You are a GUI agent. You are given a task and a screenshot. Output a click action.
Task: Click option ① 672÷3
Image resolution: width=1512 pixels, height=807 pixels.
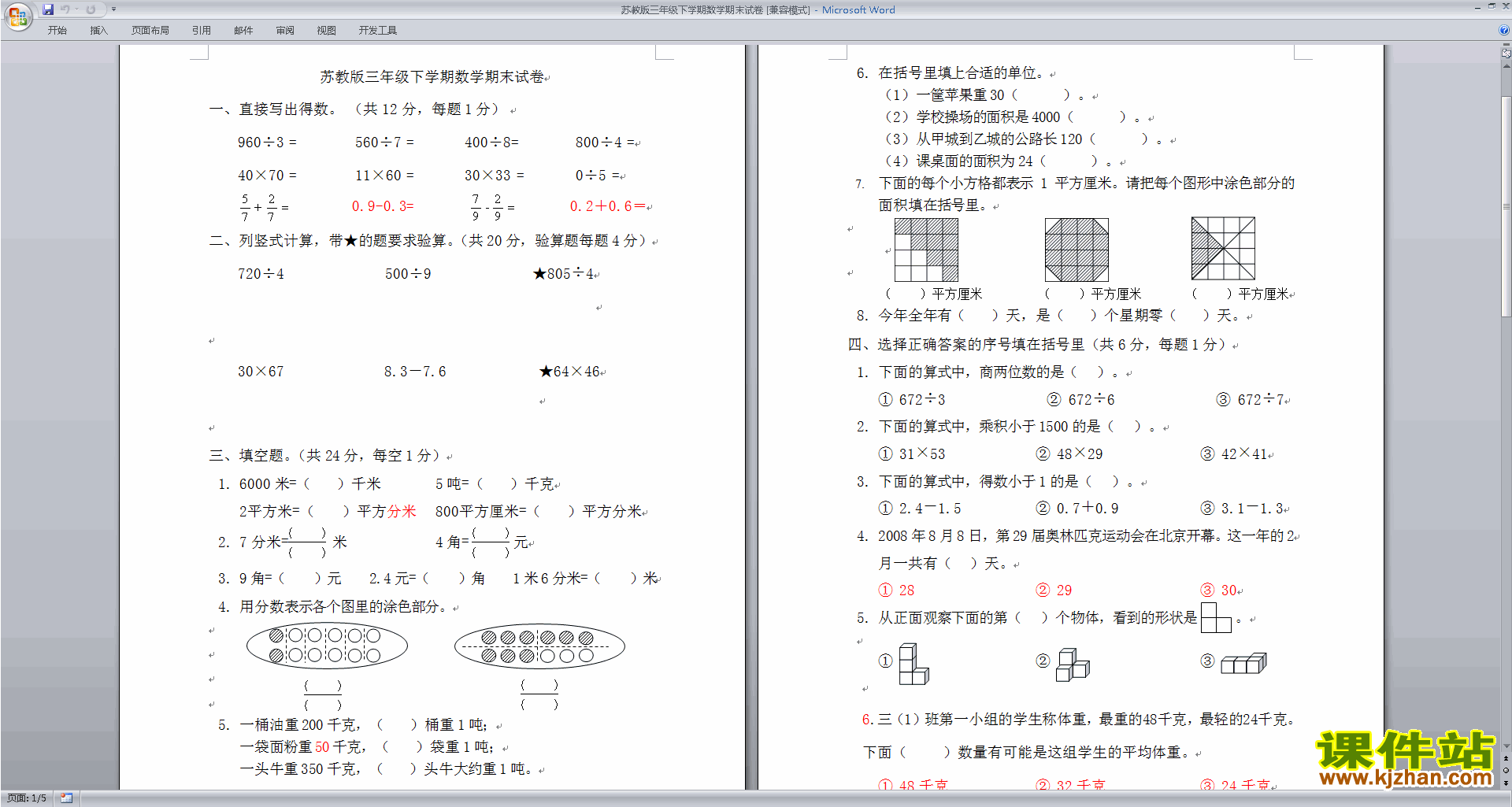click(x=912, y=400)
